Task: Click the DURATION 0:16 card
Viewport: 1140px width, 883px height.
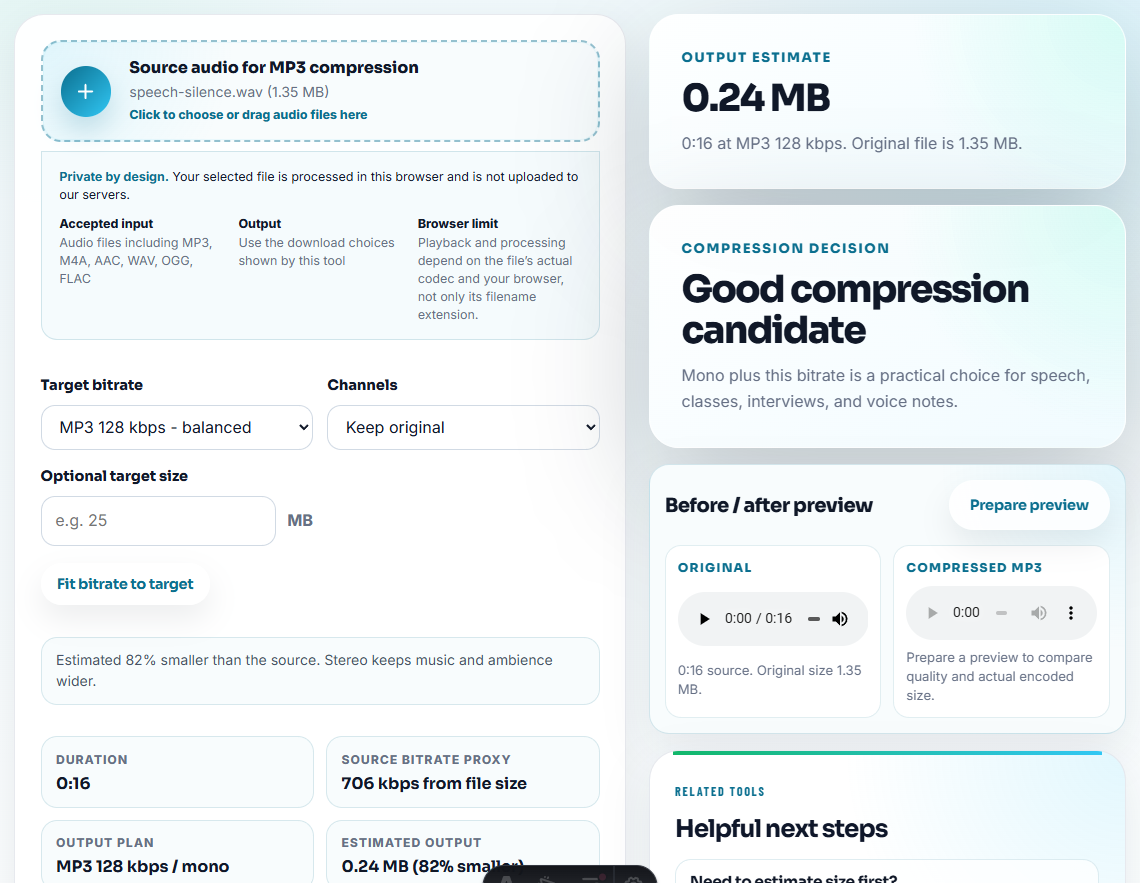Action: [x=177, y=772]
